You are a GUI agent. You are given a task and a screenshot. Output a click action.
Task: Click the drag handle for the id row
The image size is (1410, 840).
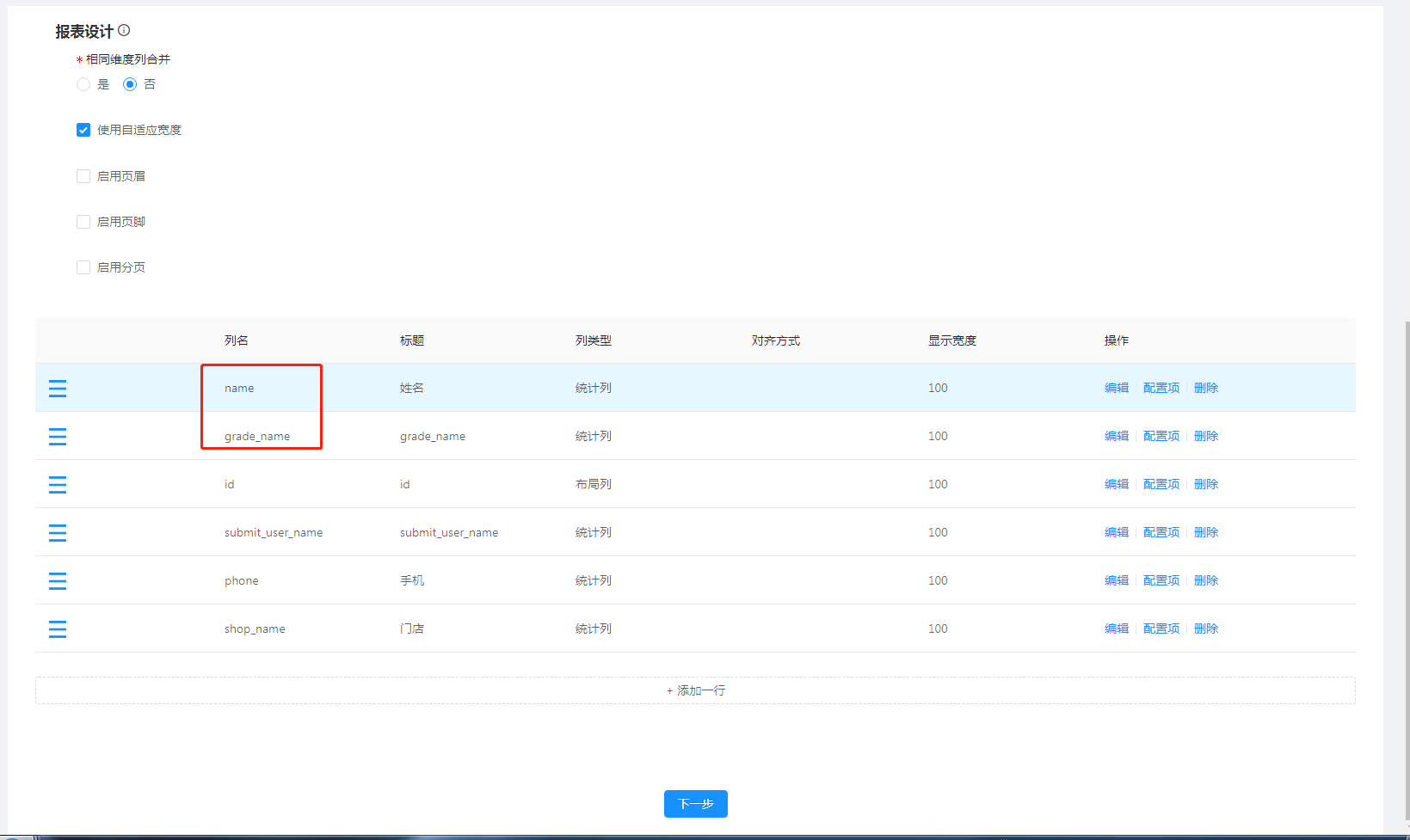[x=58, y=485]
